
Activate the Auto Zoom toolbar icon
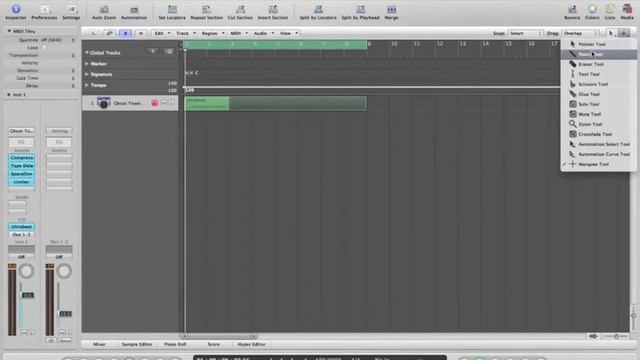[x=104, y=12]
